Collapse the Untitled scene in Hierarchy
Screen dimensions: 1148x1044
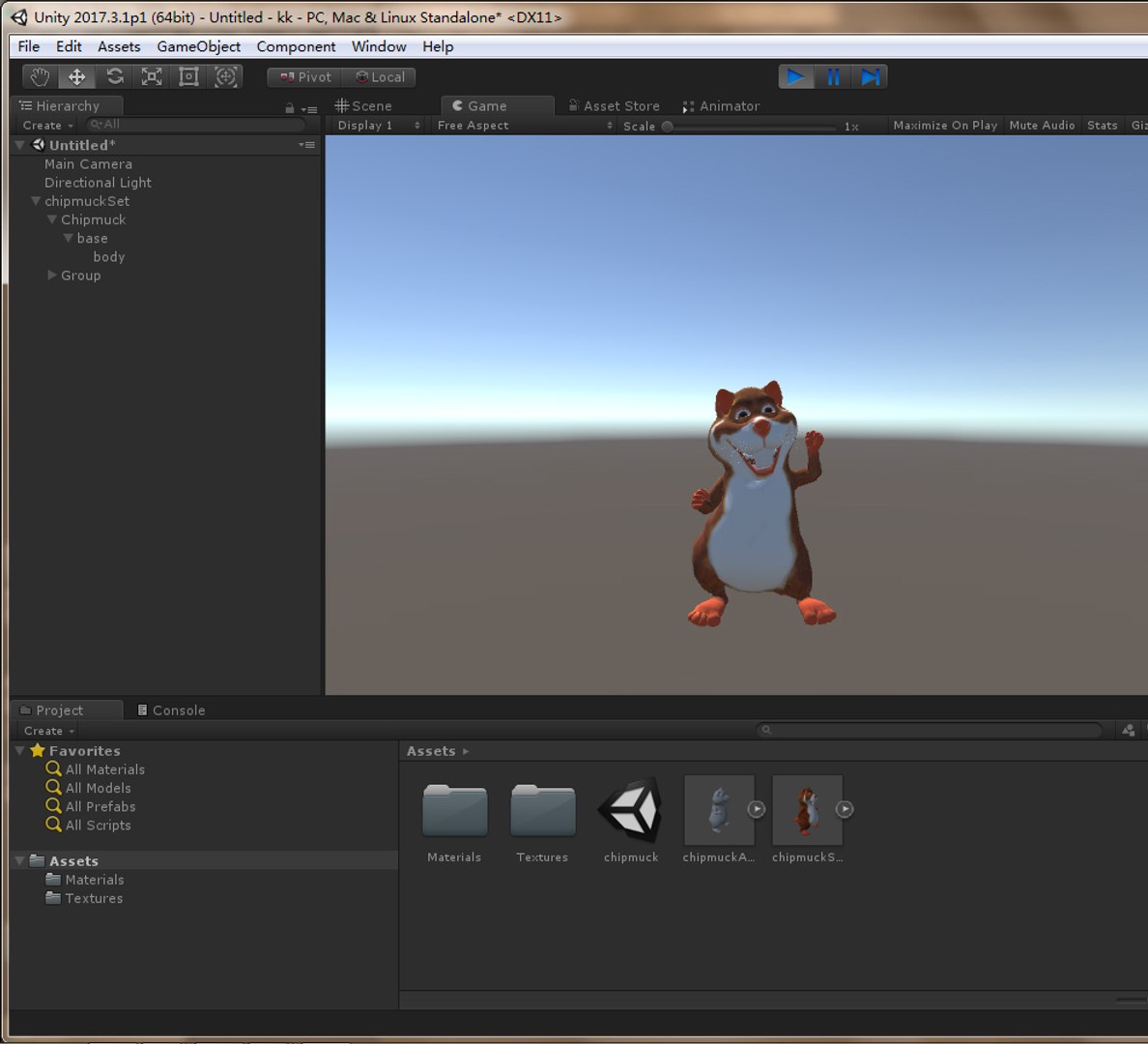click(20, 145)
